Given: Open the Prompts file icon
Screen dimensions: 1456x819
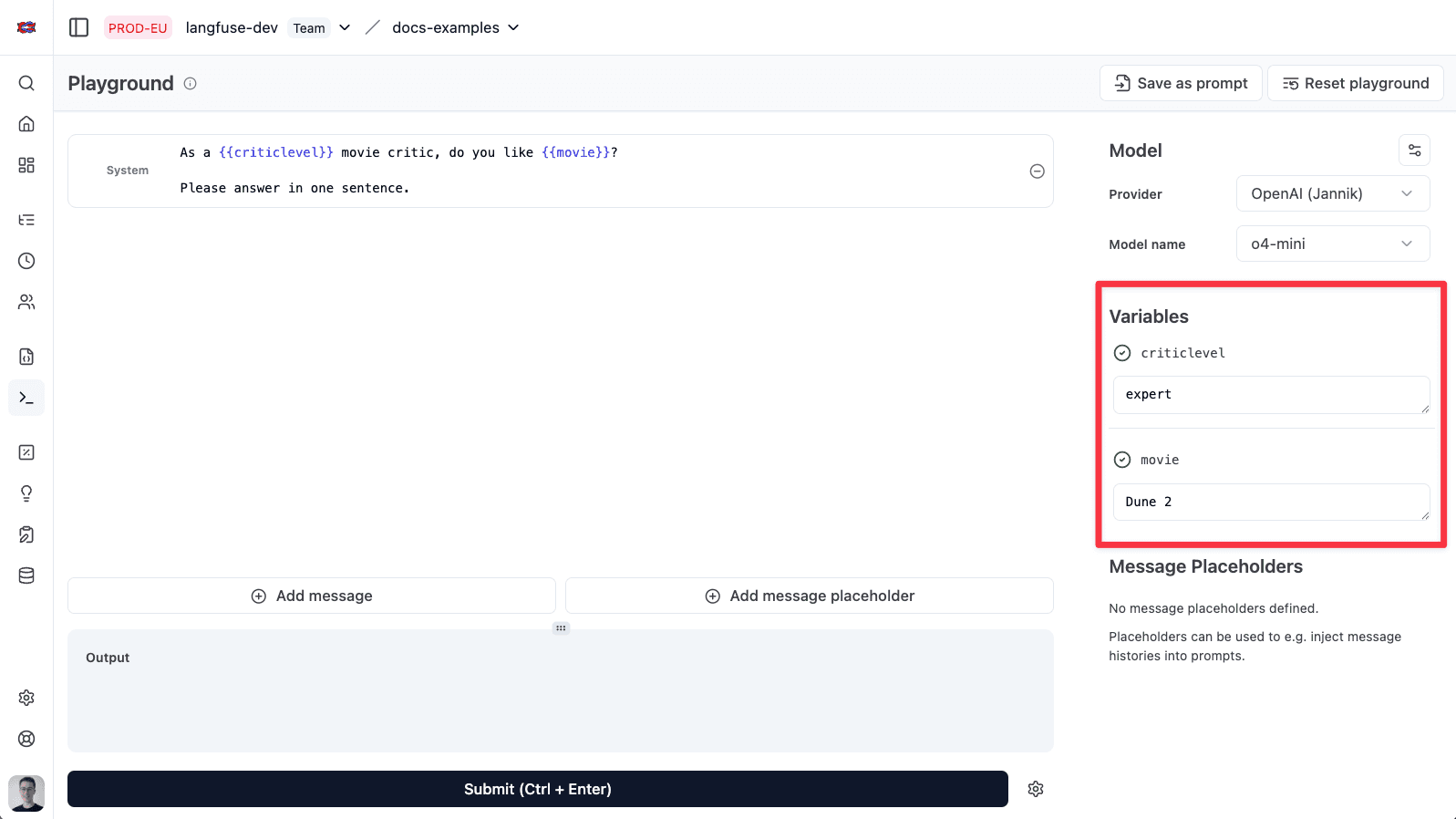Looking at the screenshot, I should click(26, 357).
